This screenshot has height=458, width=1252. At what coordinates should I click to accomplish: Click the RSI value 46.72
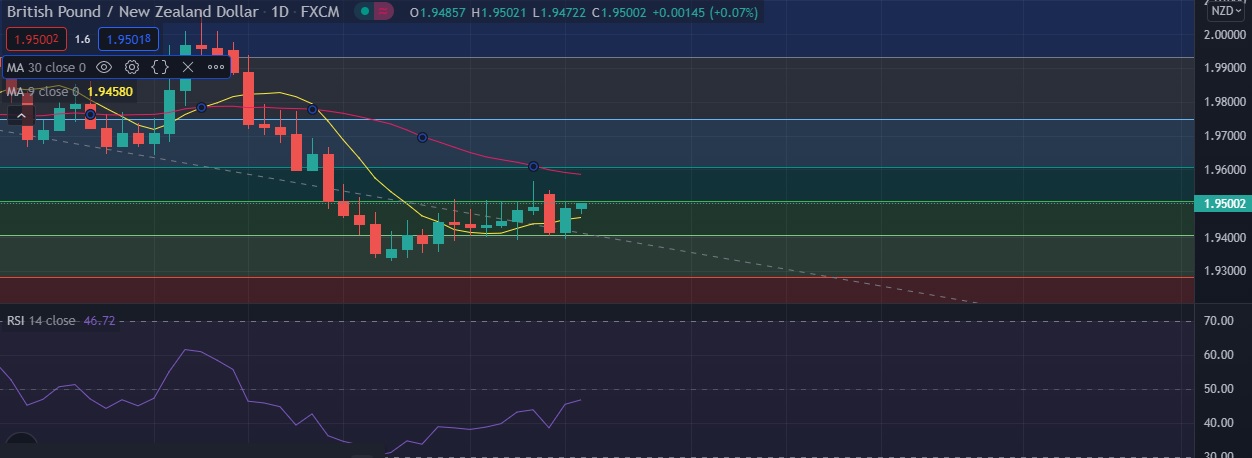coord(98,321)
